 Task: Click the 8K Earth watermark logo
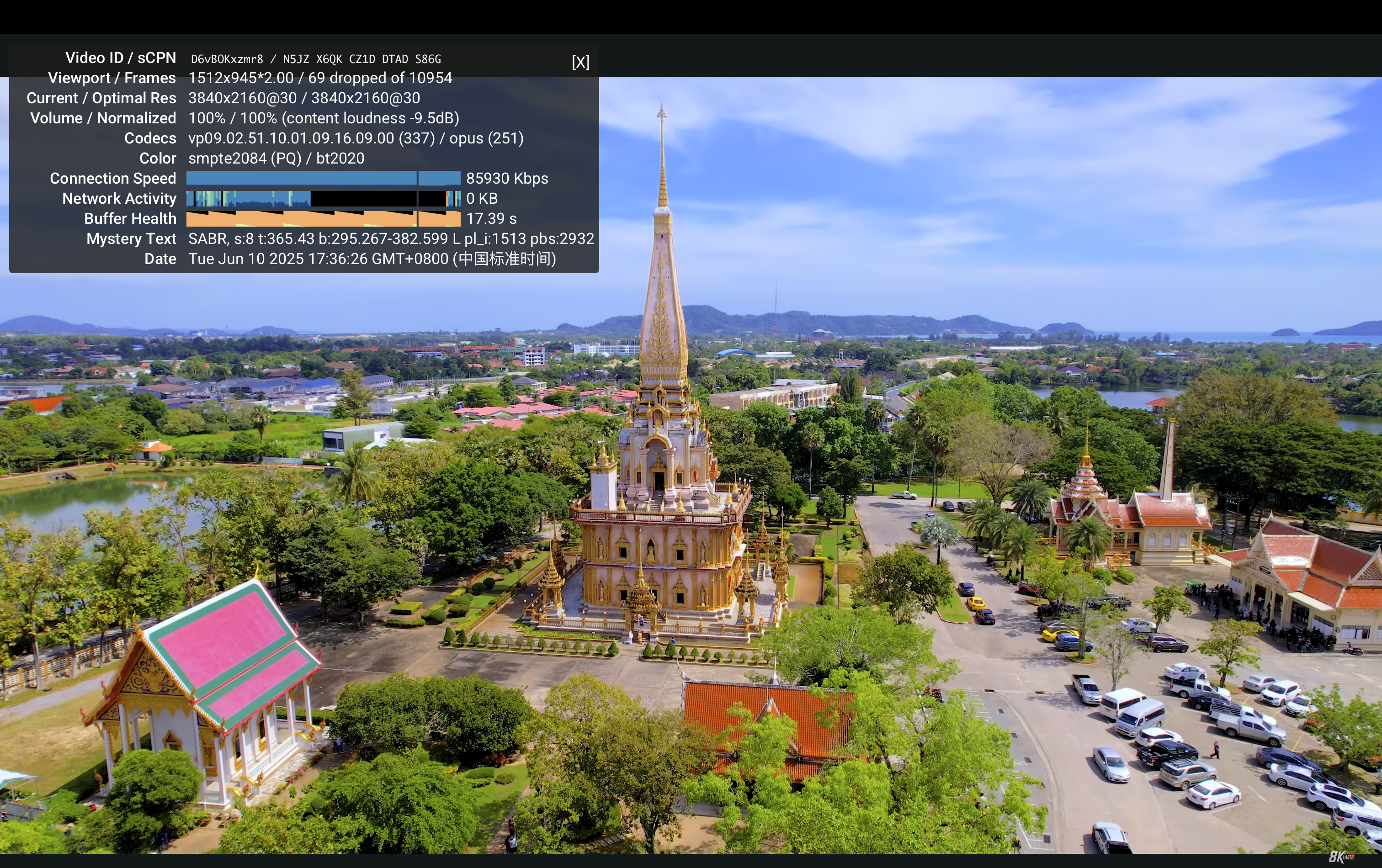(x=1341, y=857)
